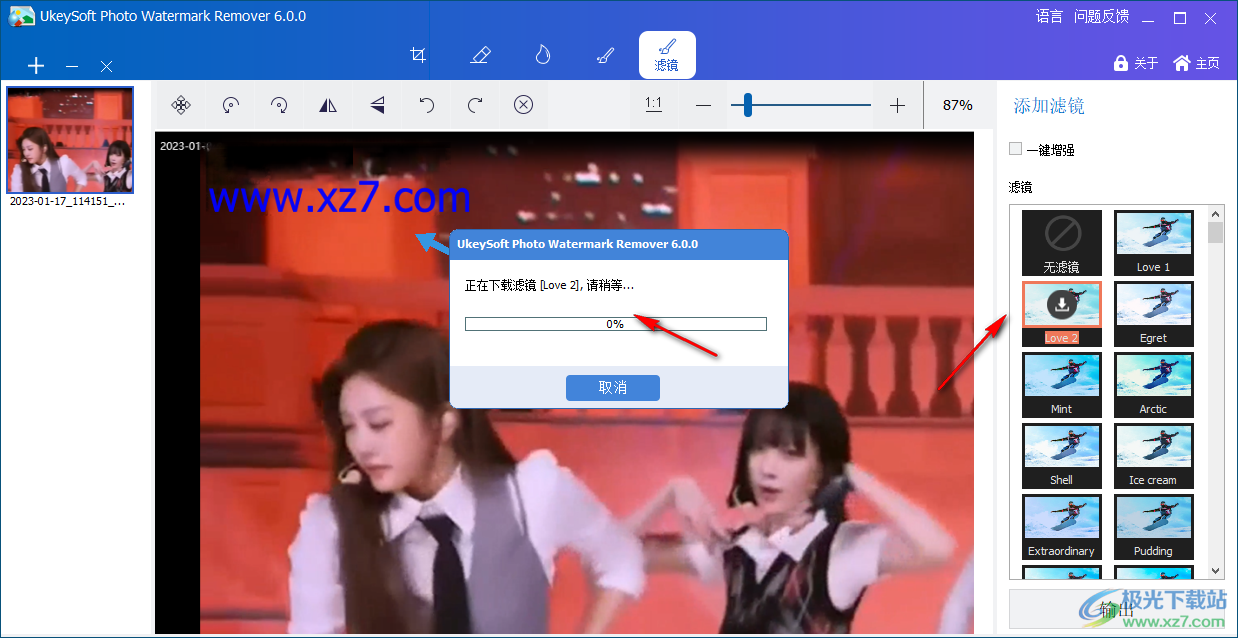
Task: Flip the image vertically
Action: click(x=377, y=105)
